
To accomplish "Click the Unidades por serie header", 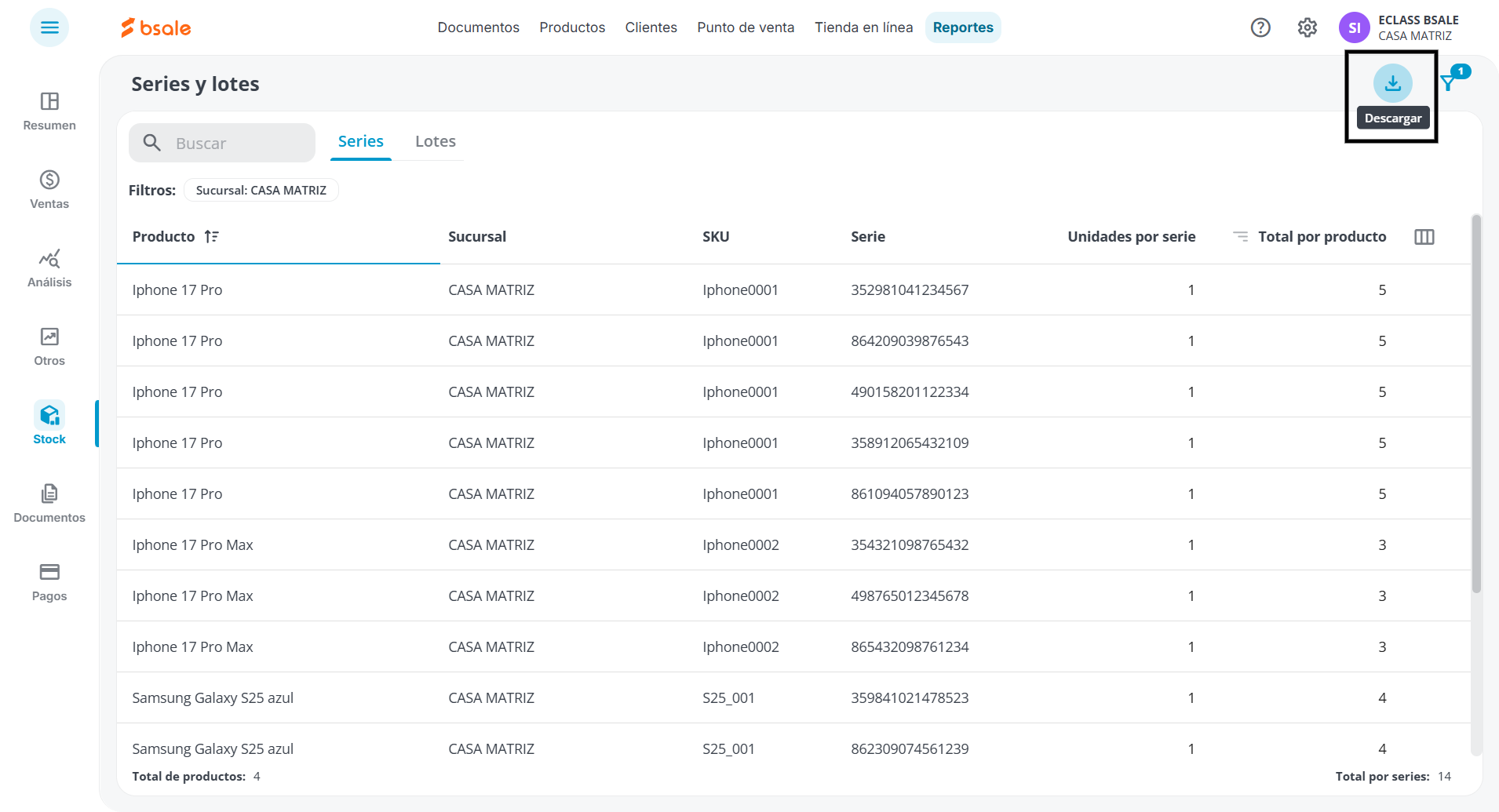I will click(x=1132, y=236).
